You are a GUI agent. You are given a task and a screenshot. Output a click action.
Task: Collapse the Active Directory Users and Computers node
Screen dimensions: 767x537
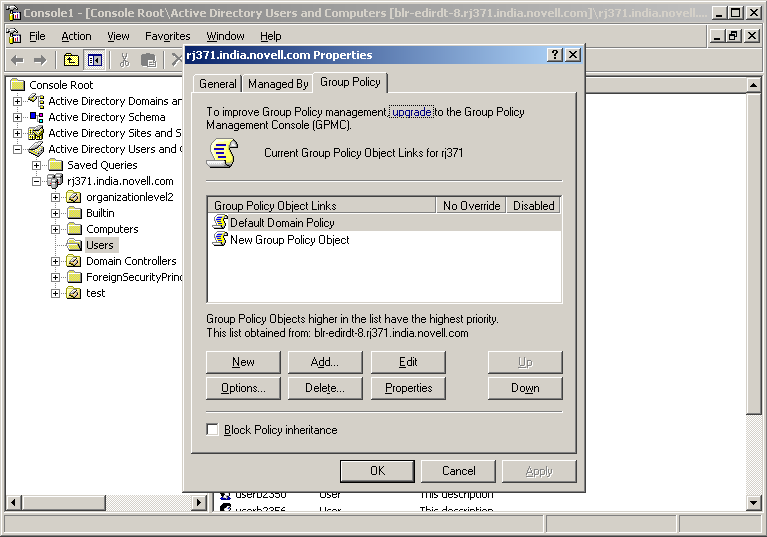click(18, 149)
